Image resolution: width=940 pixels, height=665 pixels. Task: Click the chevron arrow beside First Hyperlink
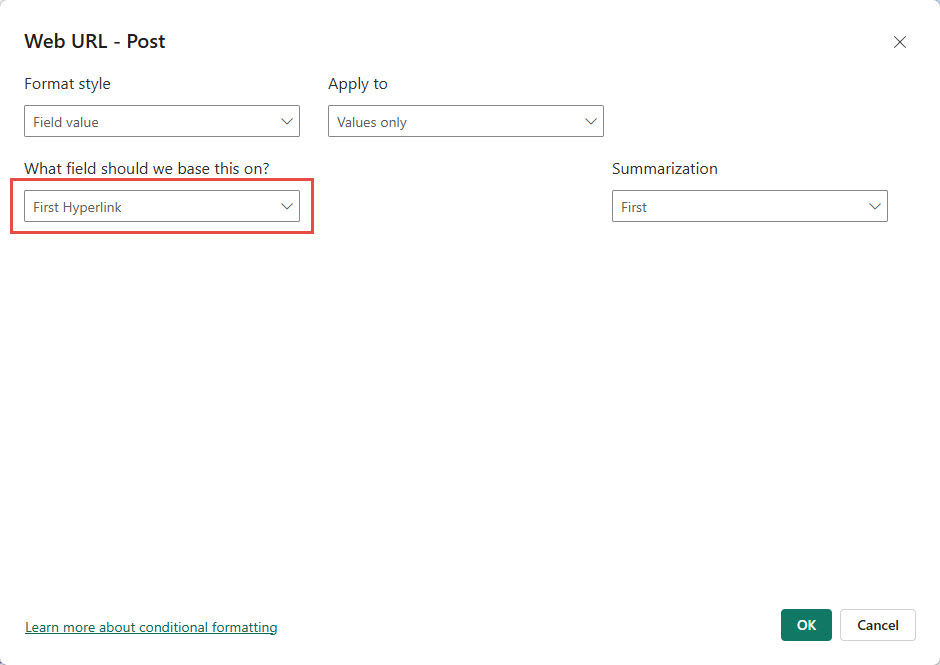pyautogui.click(x=287, y=207)
